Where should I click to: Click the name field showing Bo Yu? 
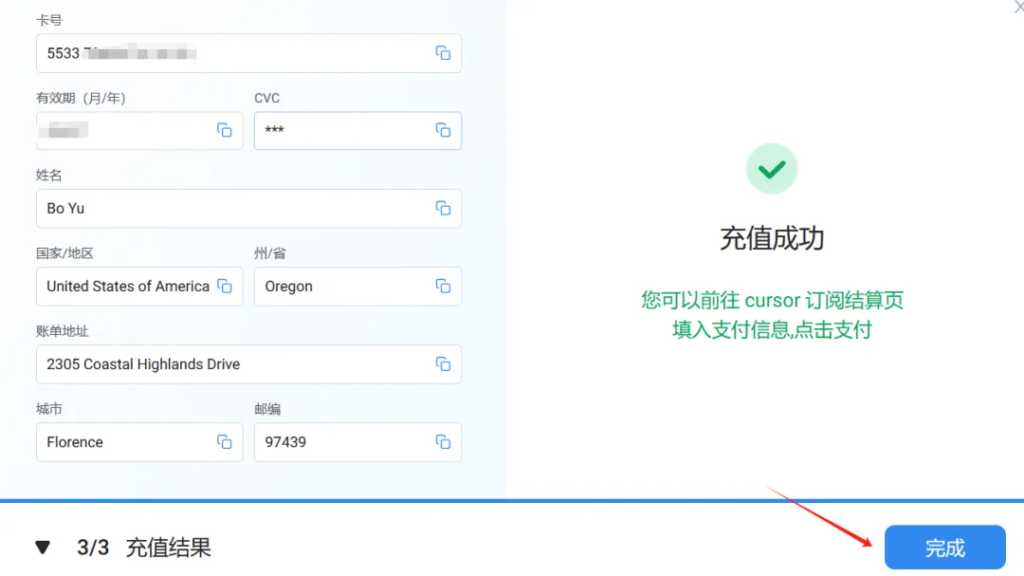tap(230, 208)
